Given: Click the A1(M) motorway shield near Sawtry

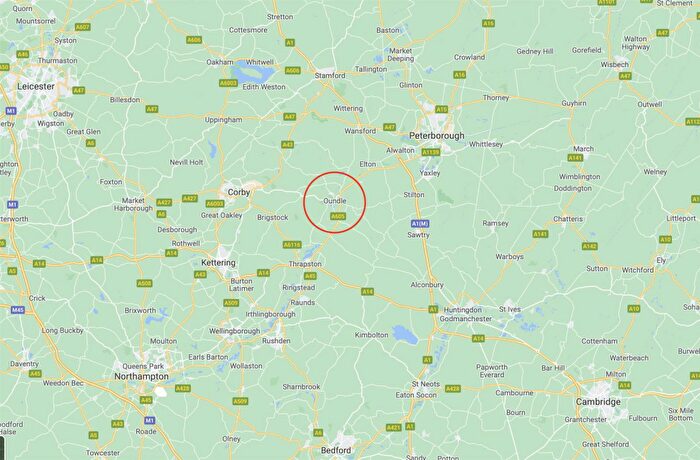Looking at the screenshot, I should 420,223.
